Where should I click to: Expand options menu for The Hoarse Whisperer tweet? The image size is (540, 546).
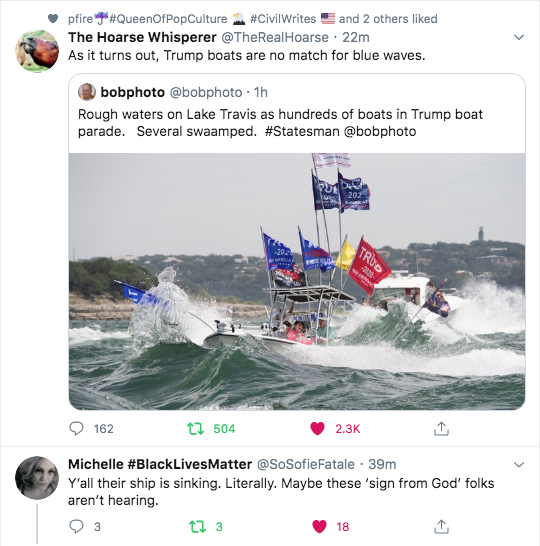519,37
